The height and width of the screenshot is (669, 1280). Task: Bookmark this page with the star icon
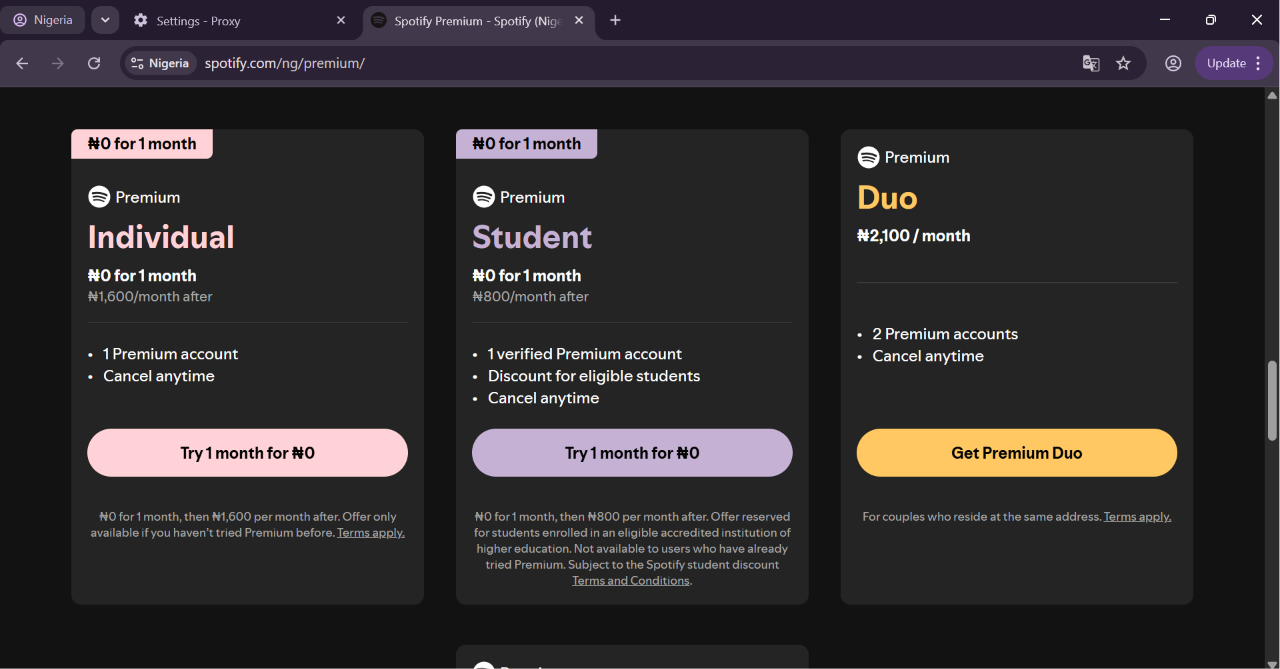click(1123, 63)
